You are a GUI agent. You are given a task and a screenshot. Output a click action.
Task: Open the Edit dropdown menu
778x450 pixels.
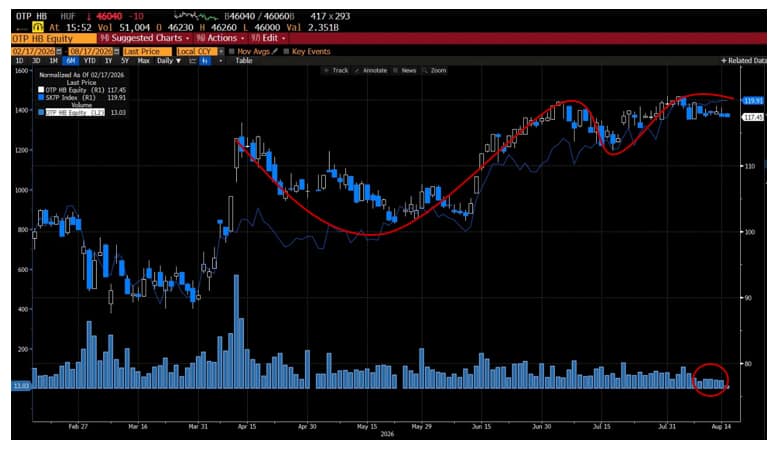point(268,38)
